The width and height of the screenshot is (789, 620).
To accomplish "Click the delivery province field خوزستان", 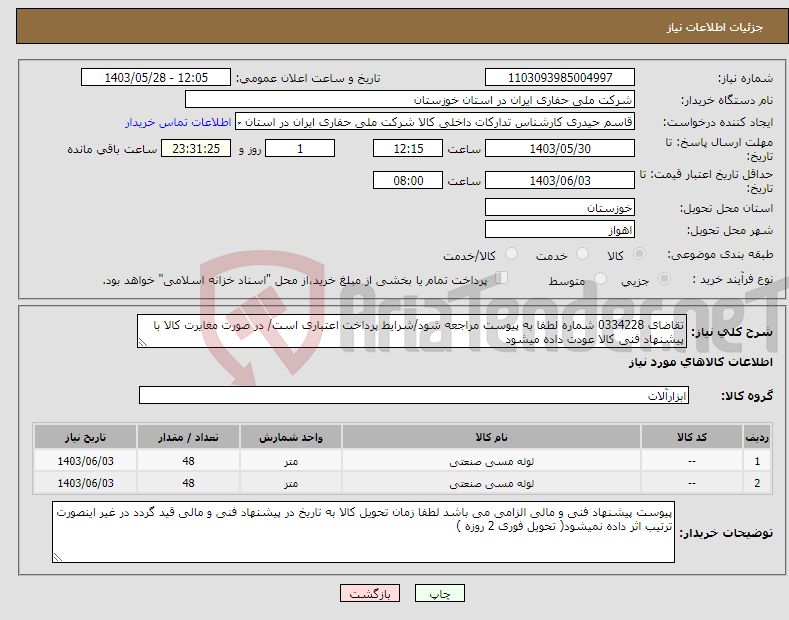I will (560, 207).
